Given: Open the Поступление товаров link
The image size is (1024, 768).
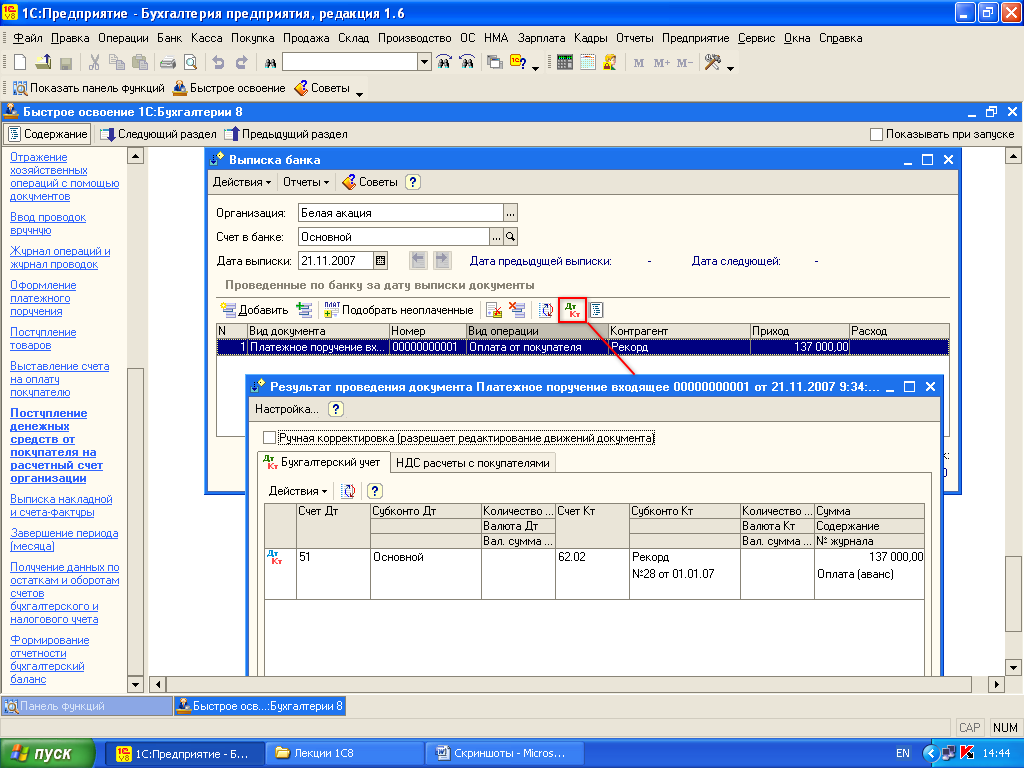Looking at the screenshot, I should [42, 338].
